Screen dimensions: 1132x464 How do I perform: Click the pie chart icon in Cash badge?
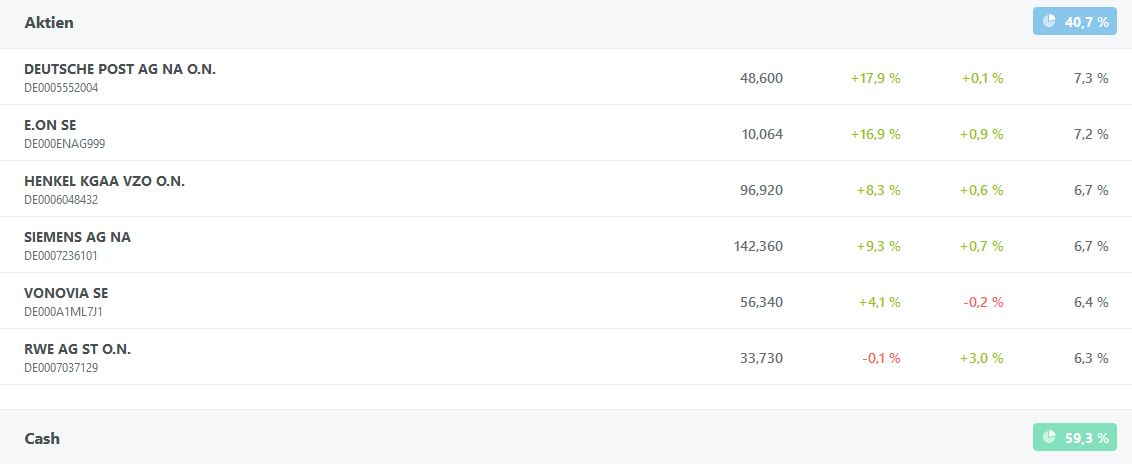click(x=1049, y=437)
